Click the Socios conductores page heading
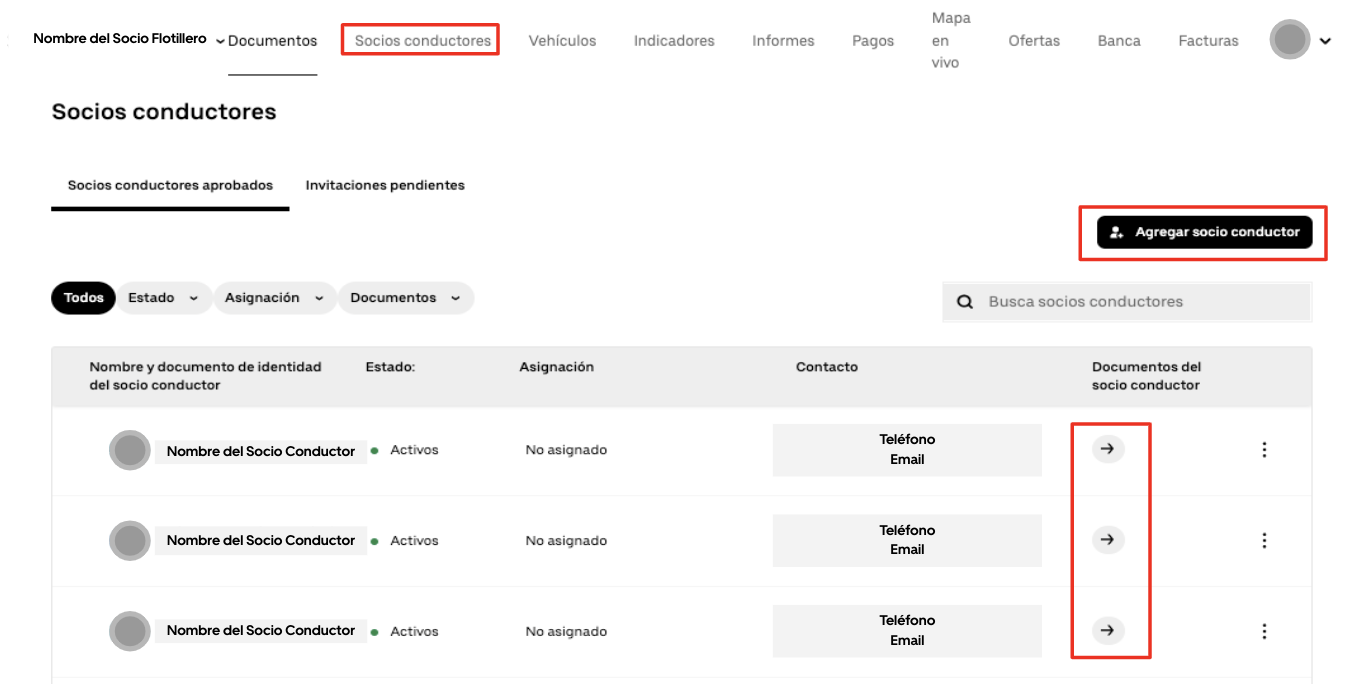The width and height of the screenshot is (1362, 684). click(164, 112)
